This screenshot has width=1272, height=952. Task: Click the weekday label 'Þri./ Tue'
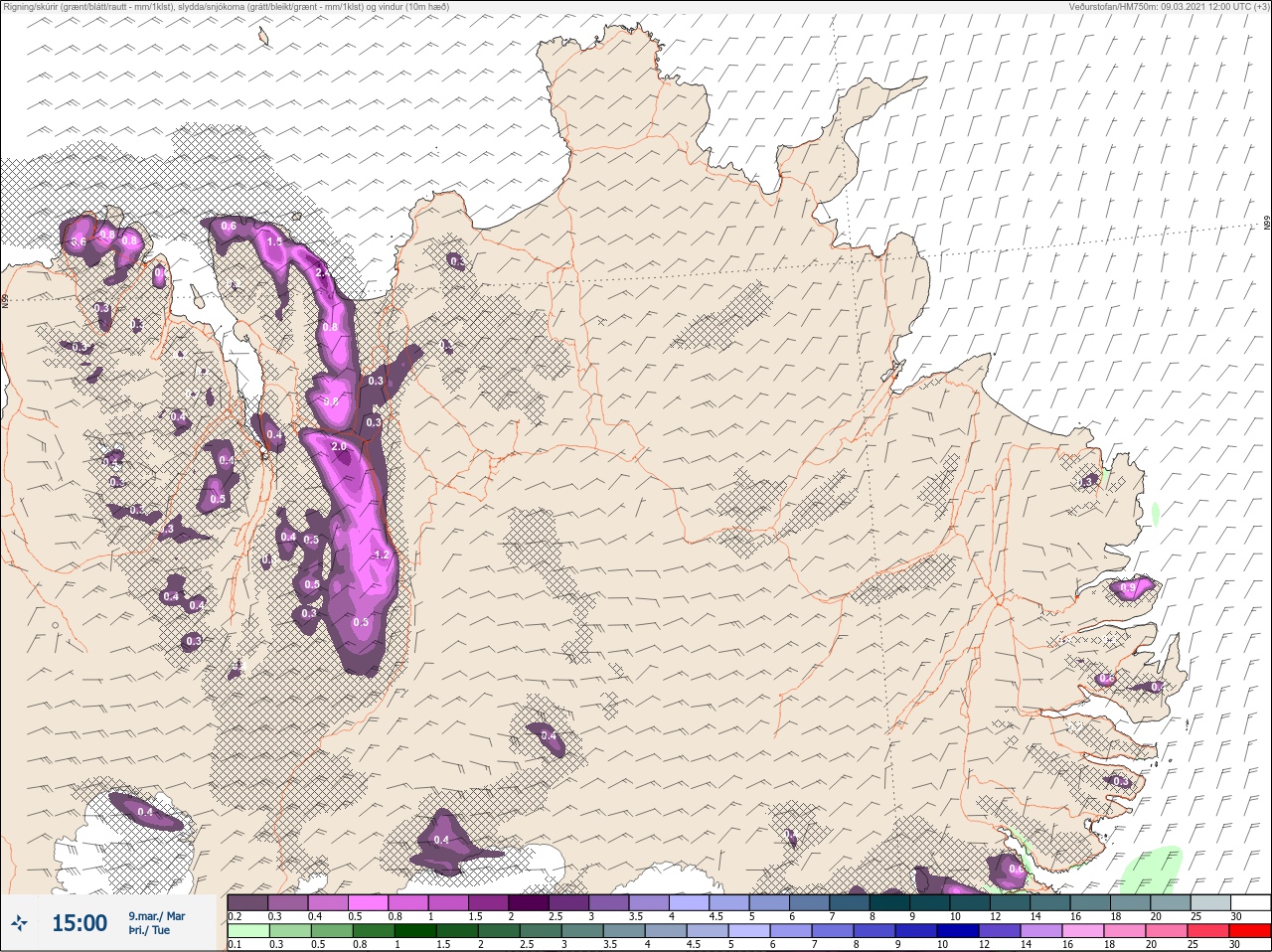point(149,931)
